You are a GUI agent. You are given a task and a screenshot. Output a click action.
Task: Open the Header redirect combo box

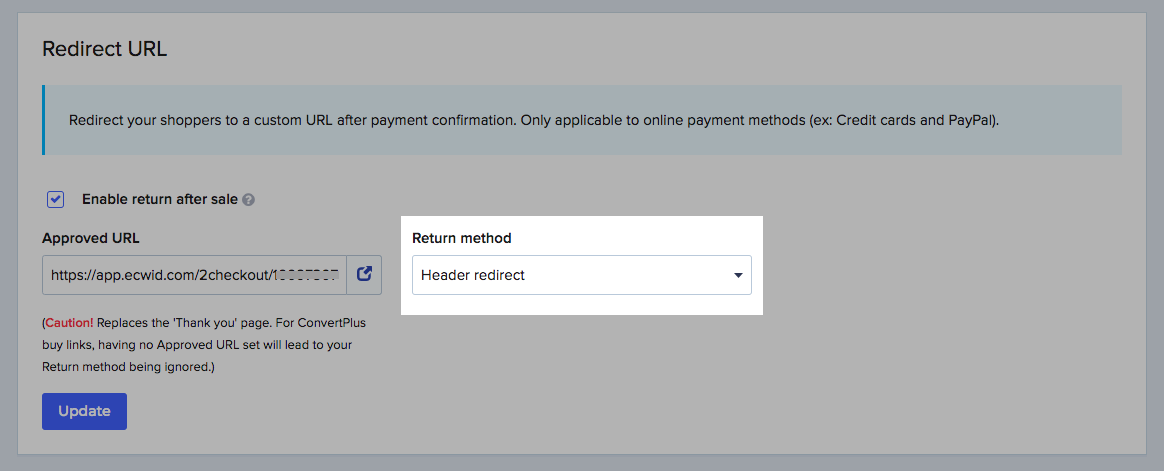coord(581,275)
